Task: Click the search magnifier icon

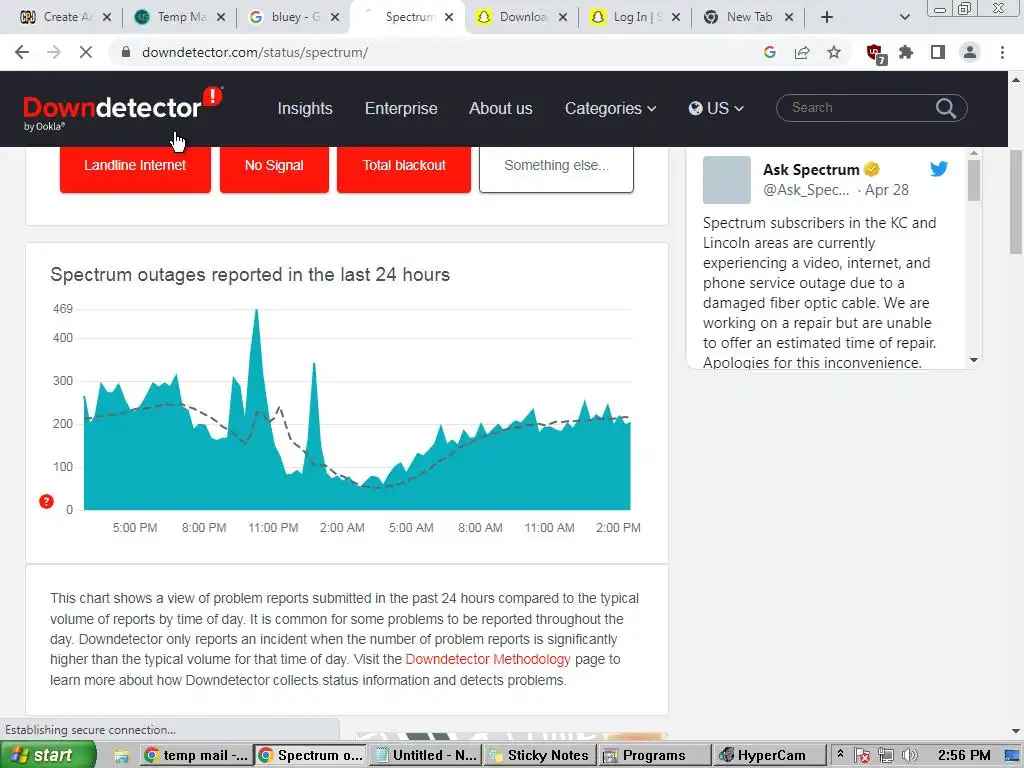Action: (946, 108)
